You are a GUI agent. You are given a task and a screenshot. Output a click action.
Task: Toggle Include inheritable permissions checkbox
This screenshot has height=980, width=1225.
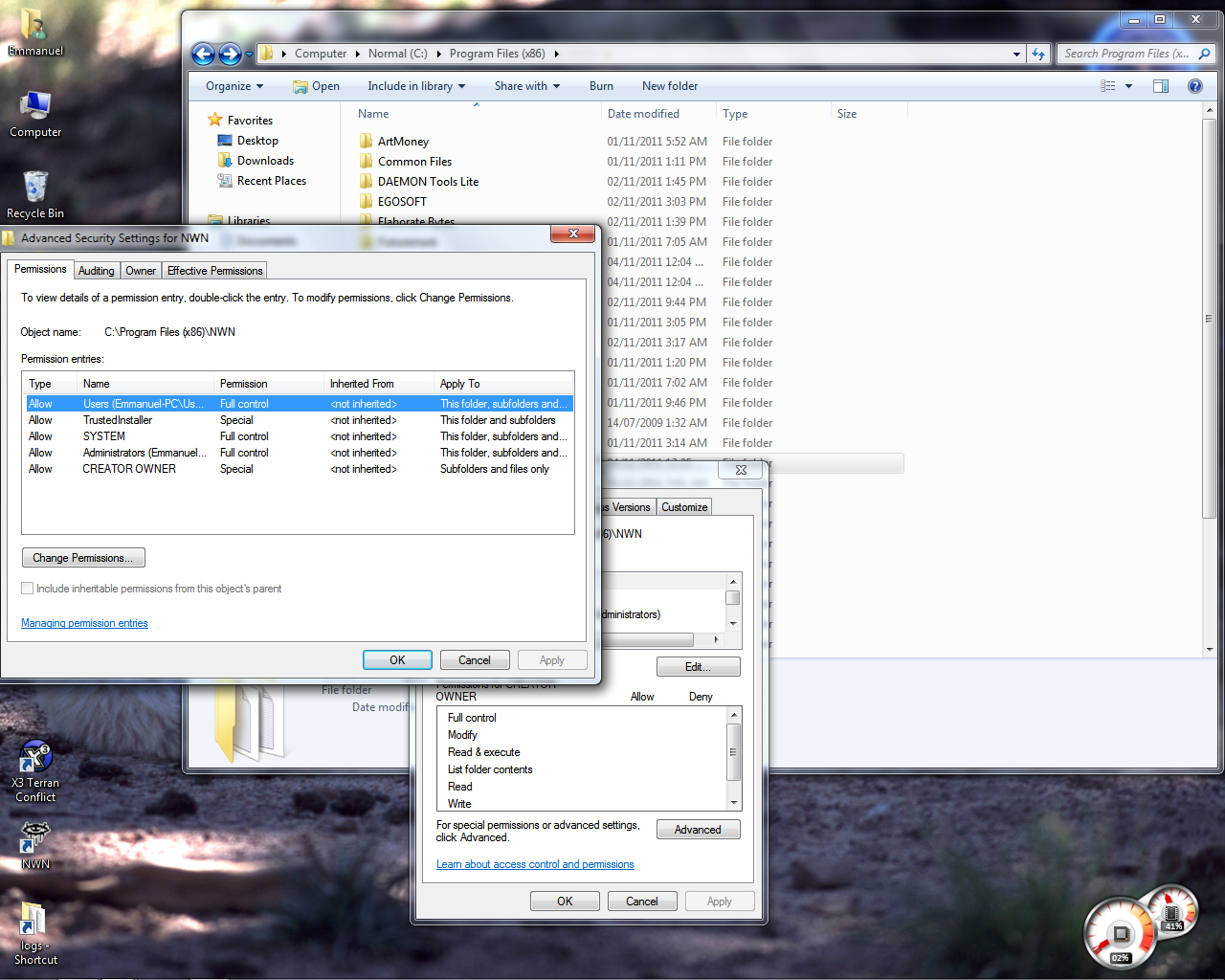point(28,589)
